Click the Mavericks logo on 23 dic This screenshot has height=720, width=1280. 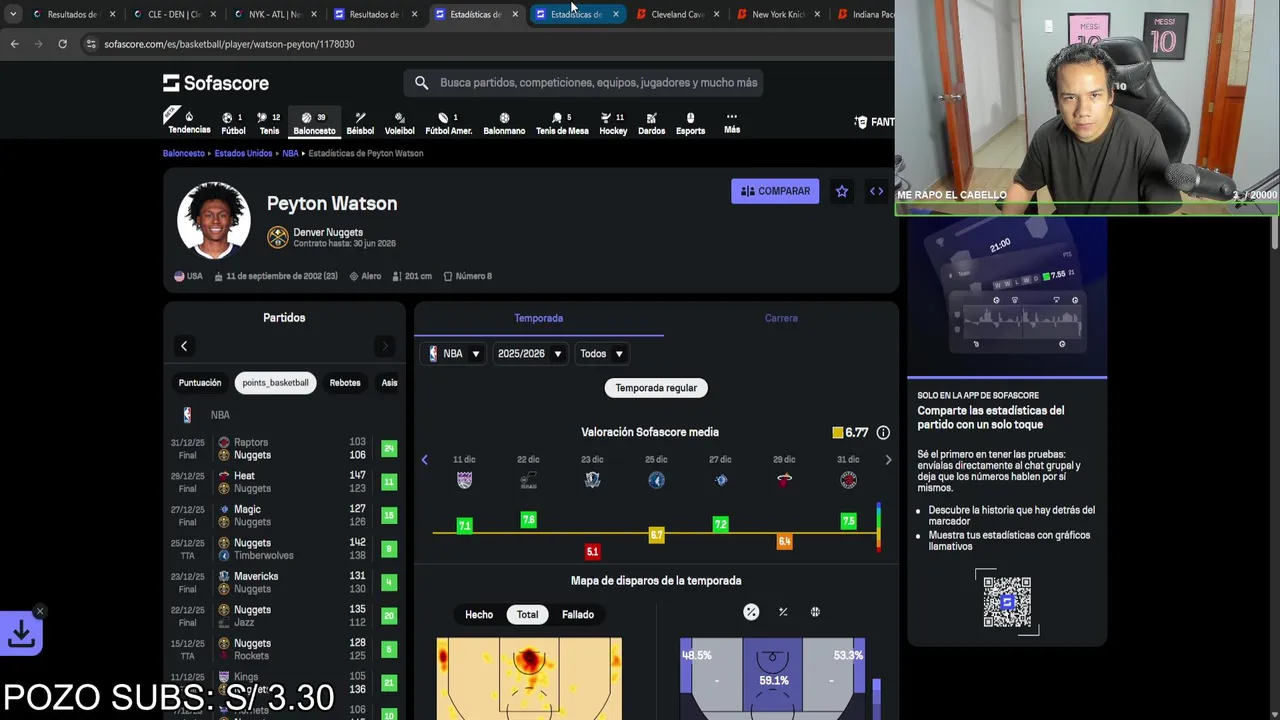[x=592, y=480]
